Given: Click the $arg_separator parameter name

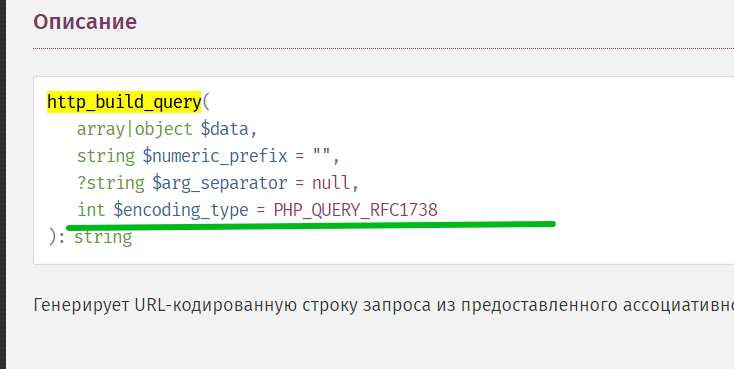Looking at the screenshot, I should (220, 183).
